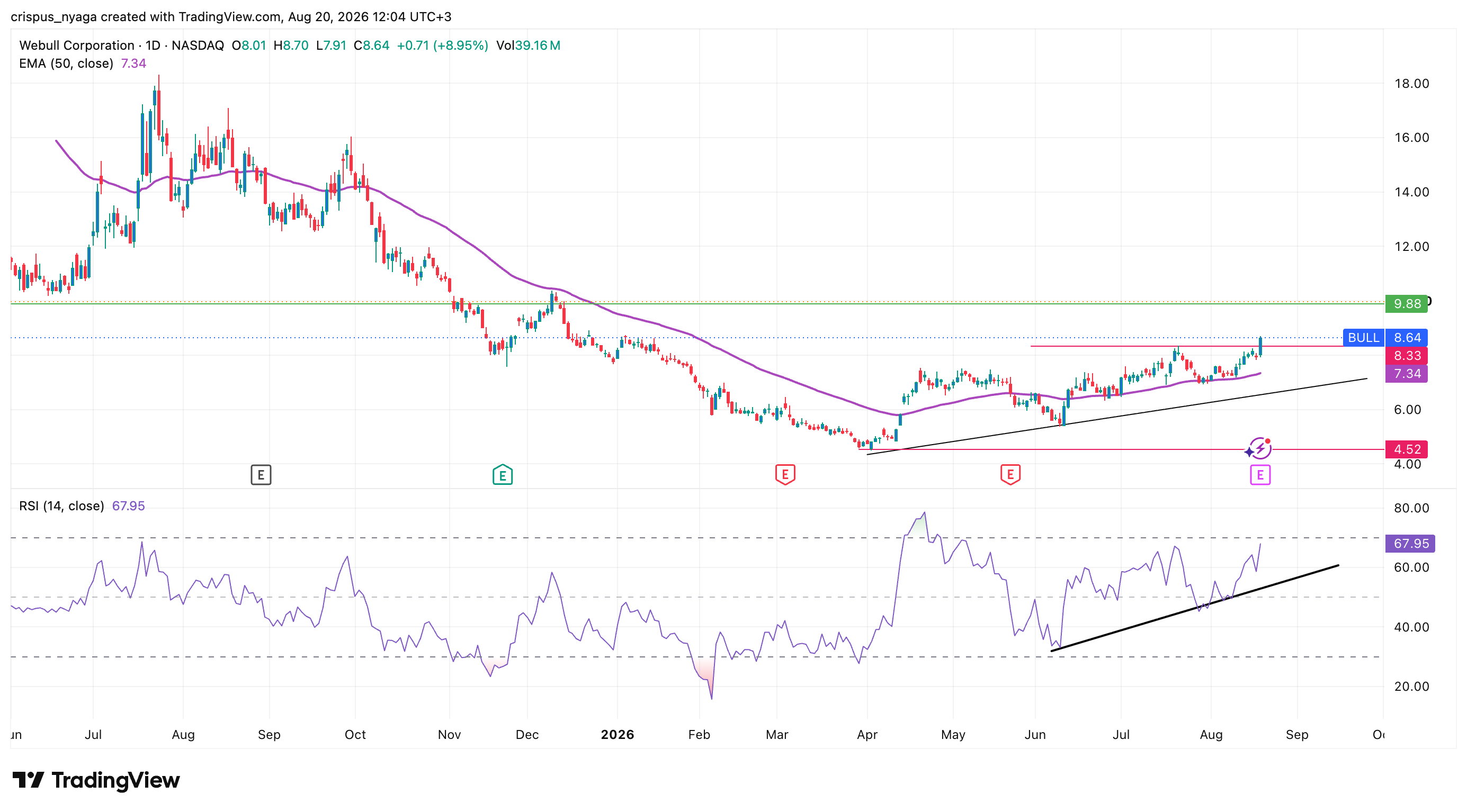The image size is (1467, 812).
Task: Click the Apr label on time axis
Action: tap(867, 735)
